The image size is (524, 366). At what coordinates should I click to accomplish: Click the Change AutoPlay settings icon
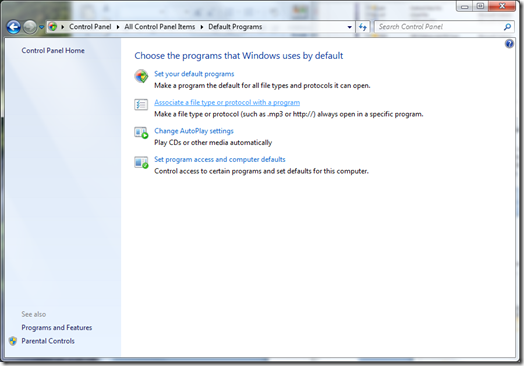(x=141, y=133)
